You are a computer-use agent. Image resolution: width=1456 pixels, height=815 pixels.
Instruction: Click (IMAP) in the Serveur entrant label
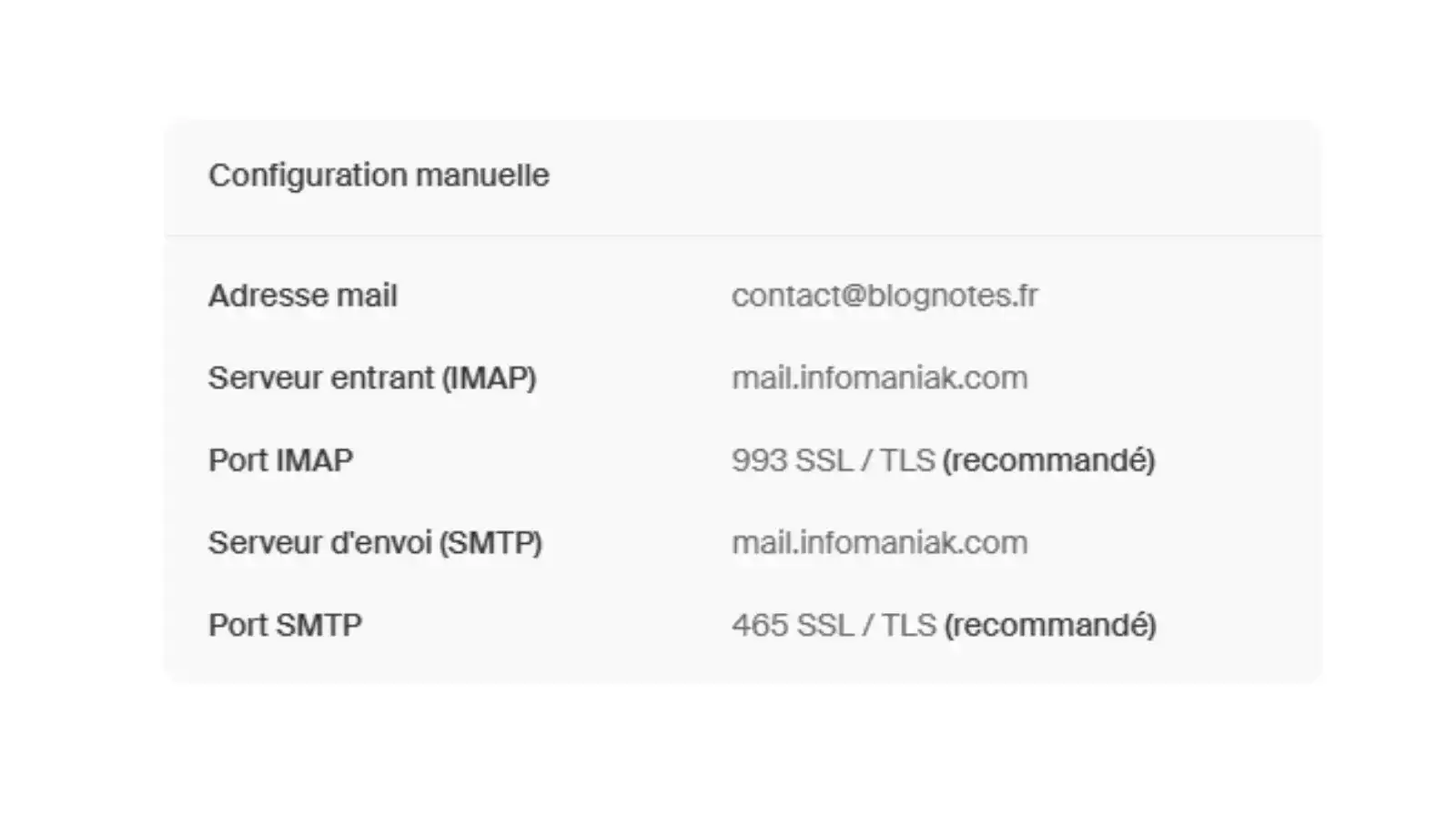489,377
